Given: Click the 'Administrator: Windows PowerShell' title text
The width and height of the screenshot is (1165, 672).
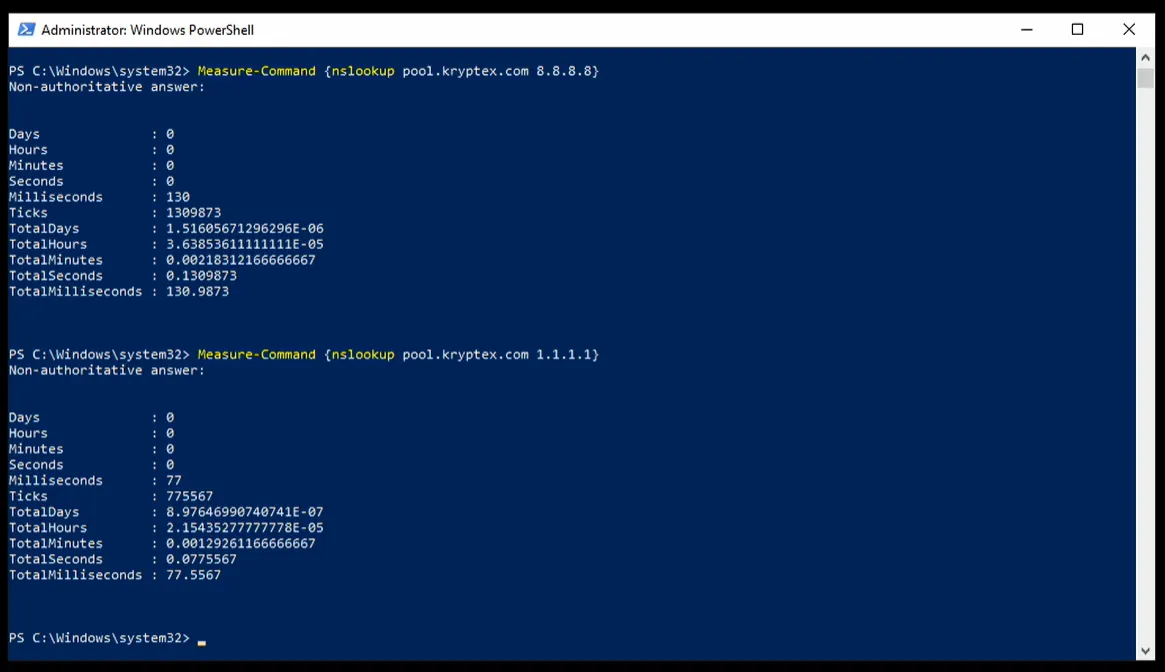Looking at the screenshot, I should pyautogui.click(x=148, y=30).
